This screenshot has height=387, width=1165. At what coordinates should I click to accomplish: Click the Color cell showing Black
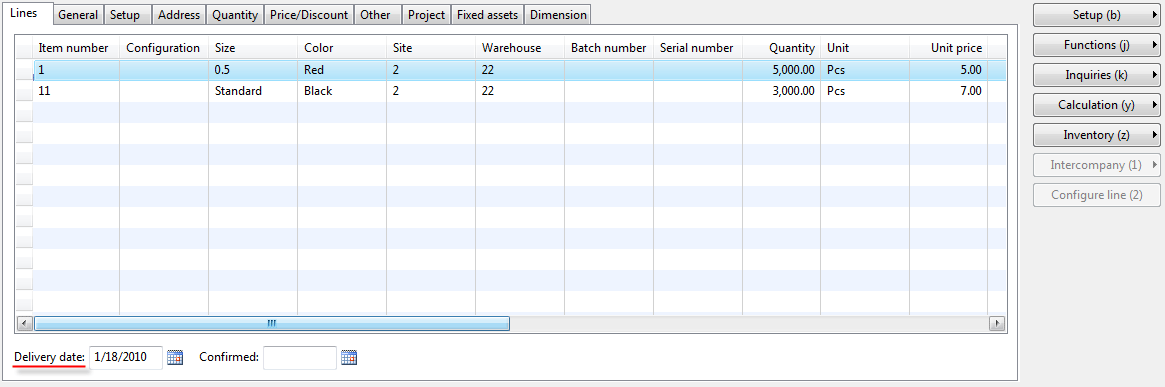tap(343, 91)
